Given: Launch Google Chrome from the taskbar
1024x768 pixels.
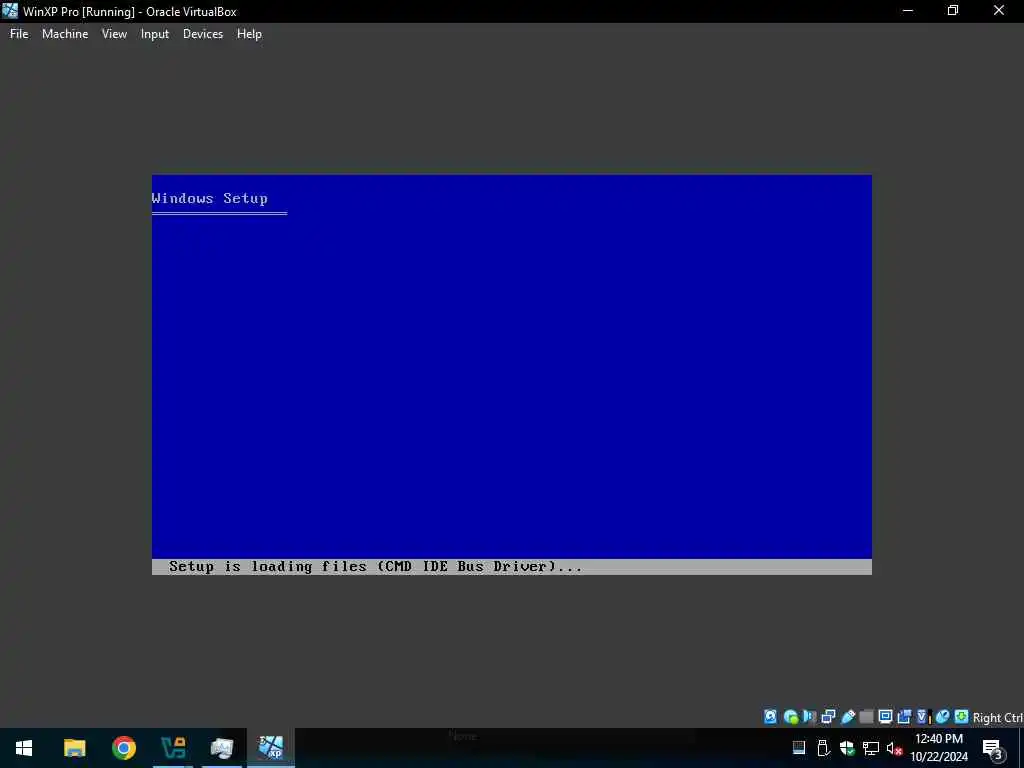Looking at the screenshot, I should (x=123, y=748).
